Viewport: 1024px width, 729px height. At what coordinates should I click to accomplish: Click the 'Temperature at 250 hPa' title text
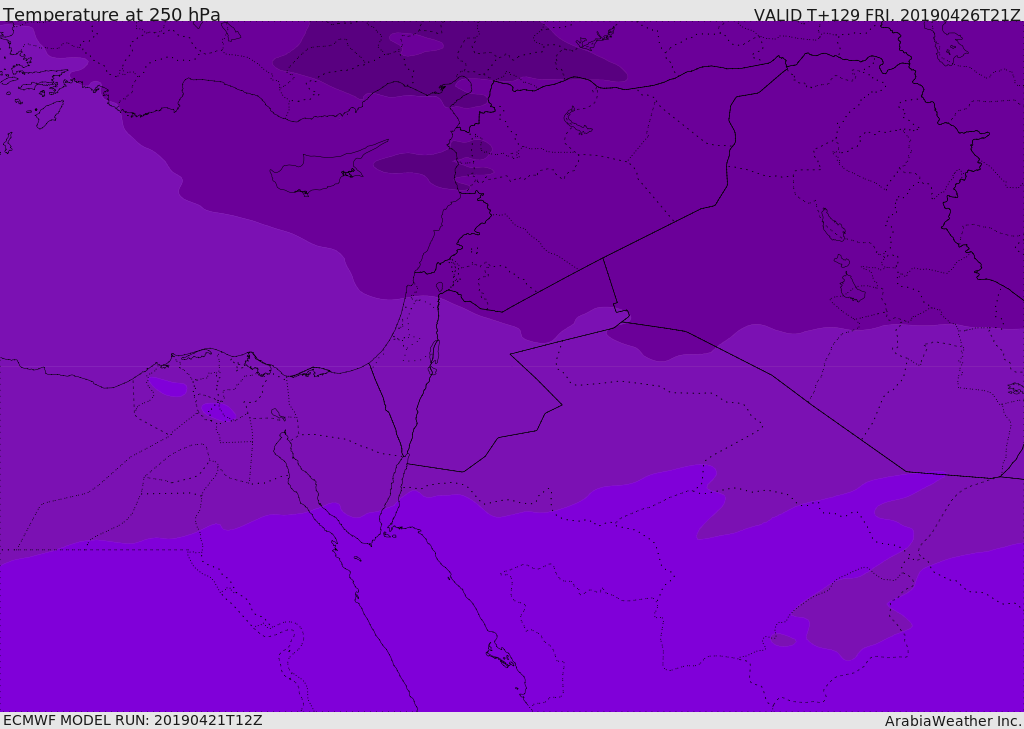pos(112,14)
